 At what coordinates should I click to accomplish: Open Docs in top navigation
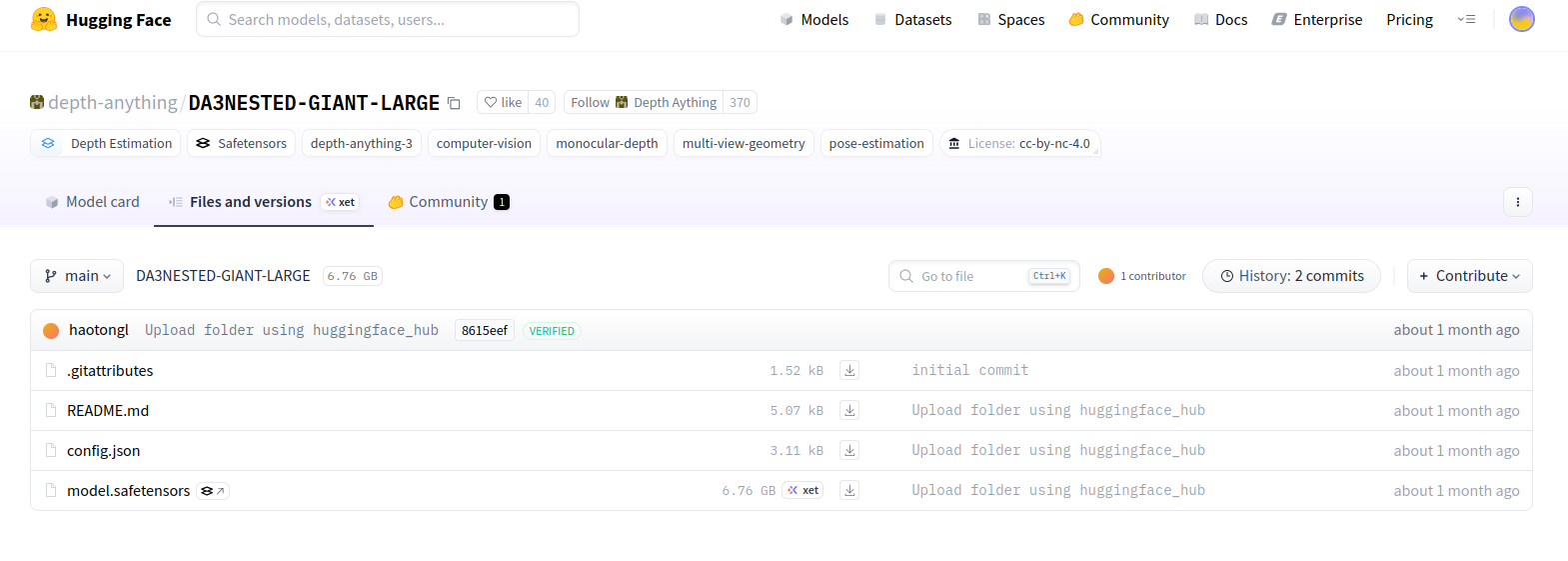(x=1220, y=19)
